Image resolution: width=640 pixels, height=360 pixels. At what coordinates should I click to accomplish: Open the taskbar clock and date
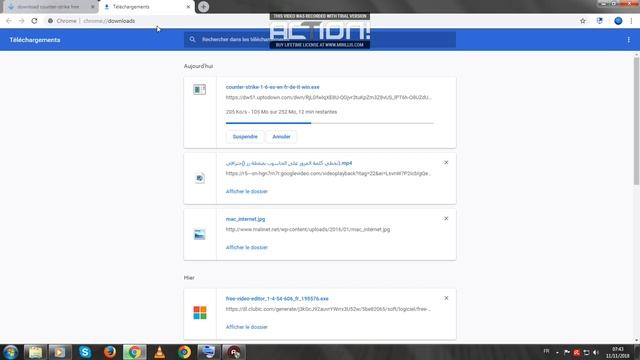coord(618,352)
